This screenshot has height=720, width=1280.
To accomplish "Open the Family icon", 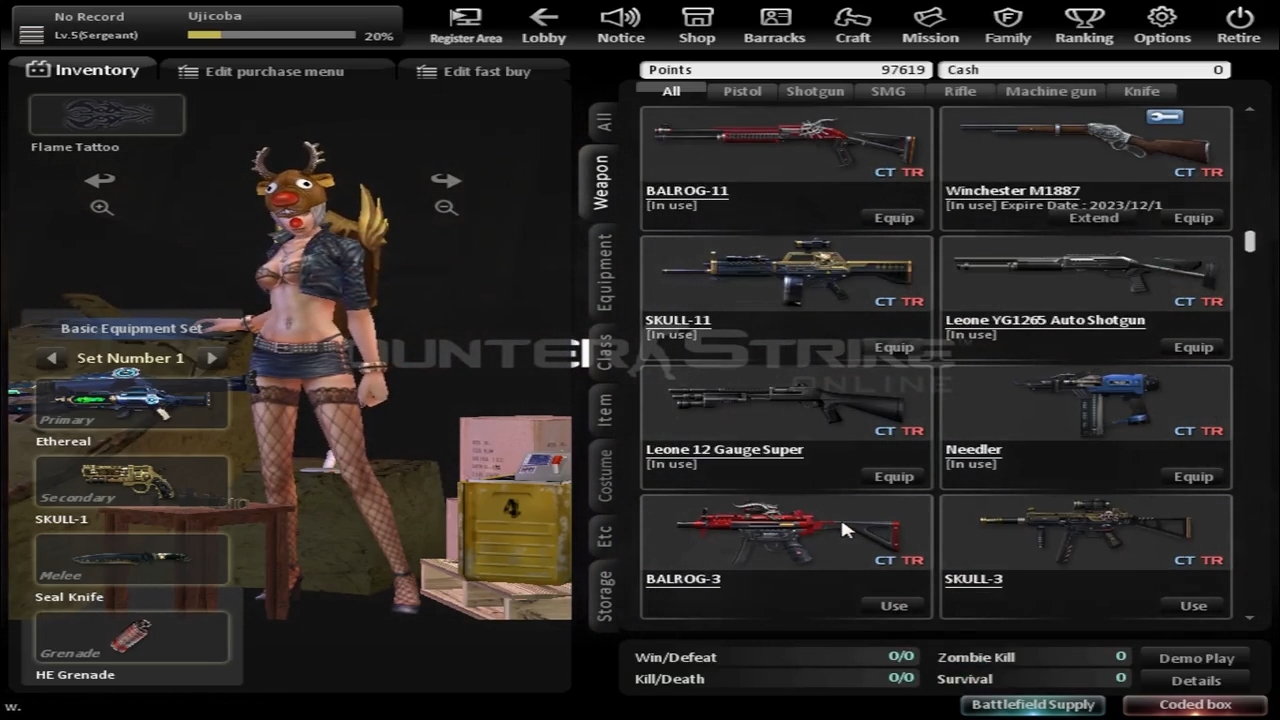I will pos(1007,26).
